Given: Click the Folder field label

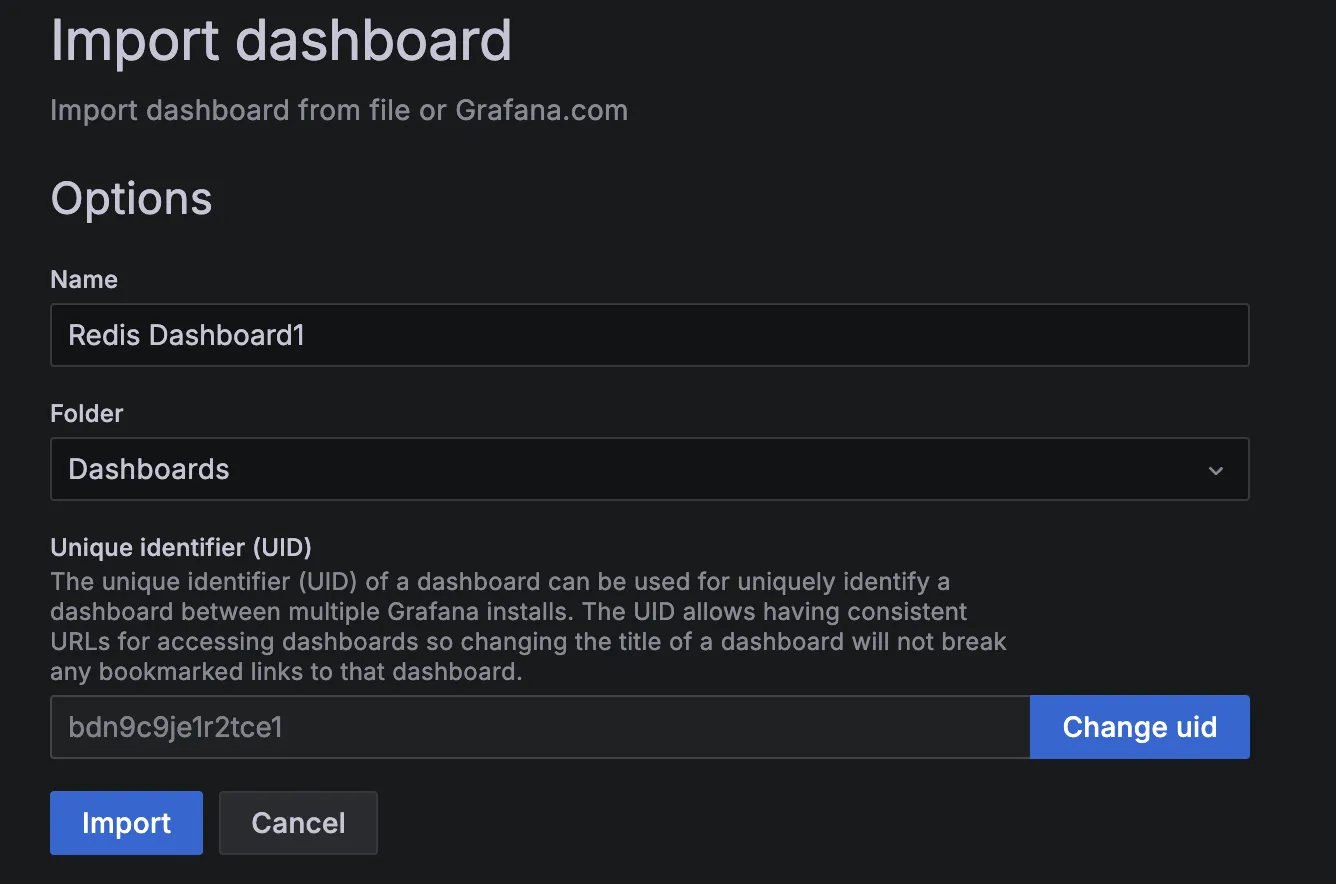Looking at the screenshot, I should tap(87, 413).
